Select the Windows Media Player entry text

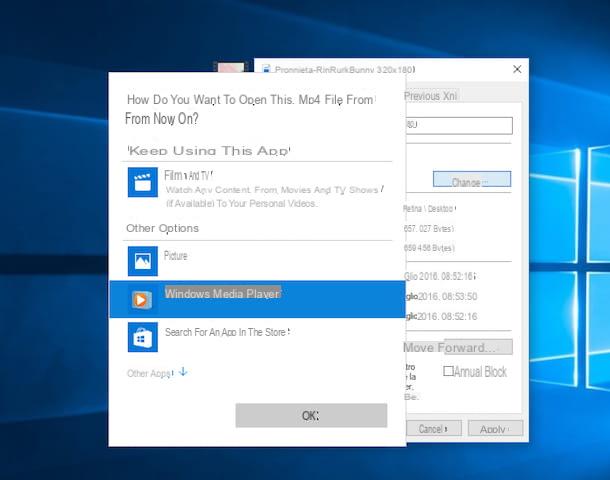[223, 293]
